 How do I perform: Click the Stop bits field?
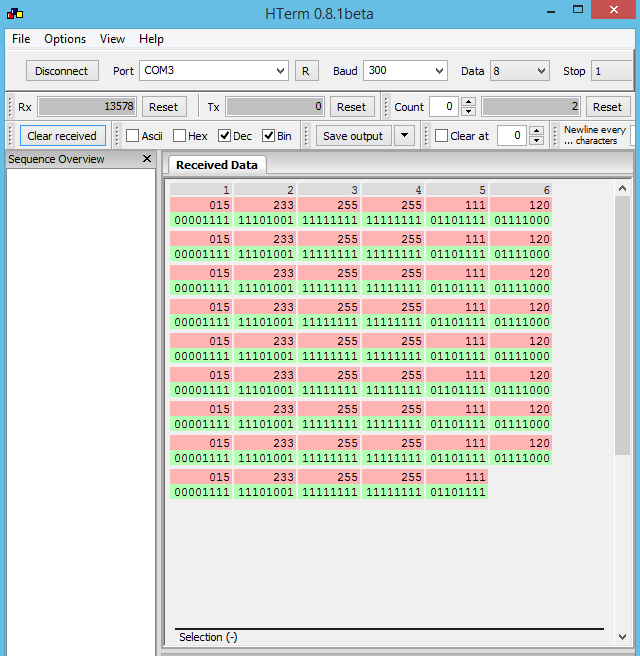coord(611,71)
